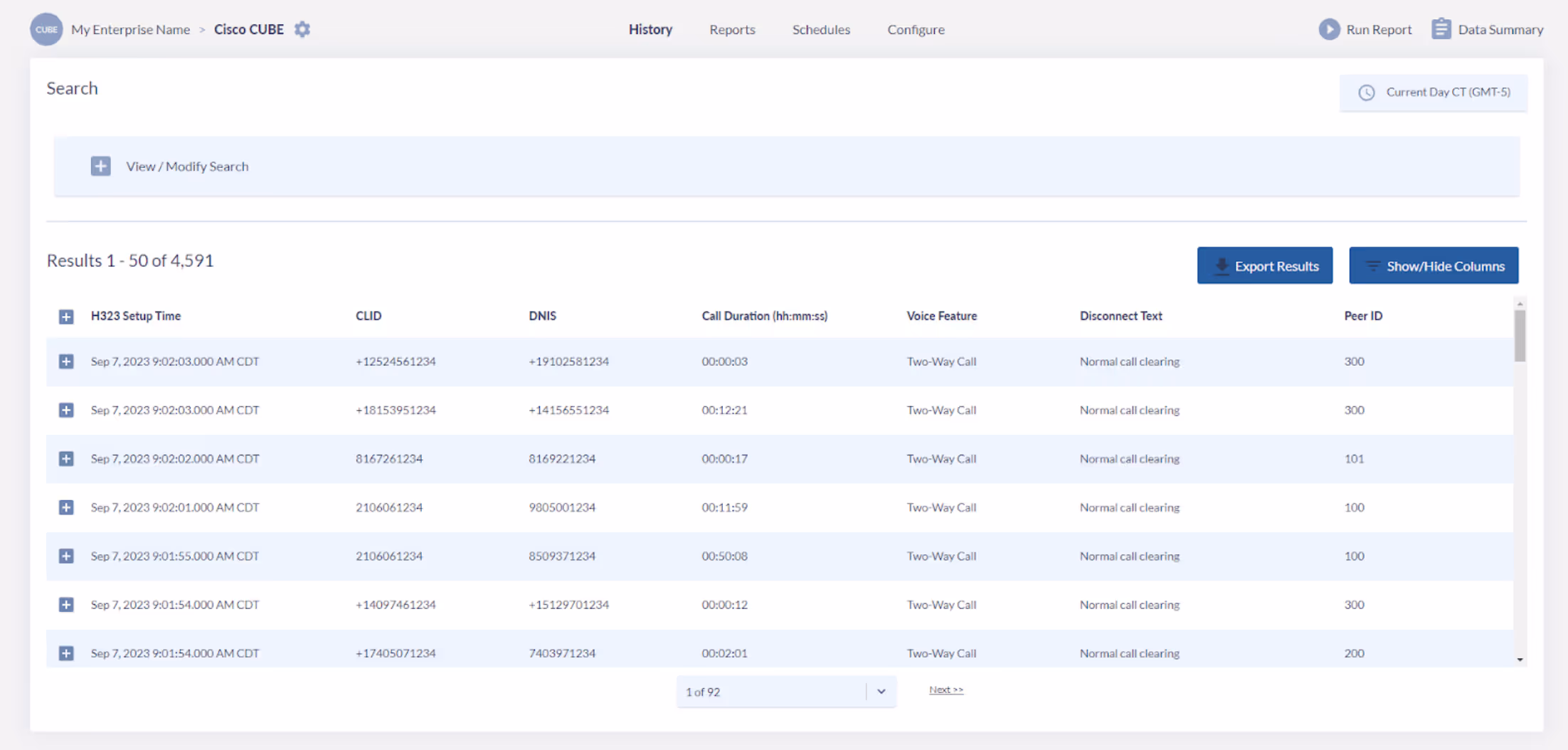Viewport: 1568px width, 750px height.
Task: Click download icon on Export Results
Action: [x=1221, y=266]
